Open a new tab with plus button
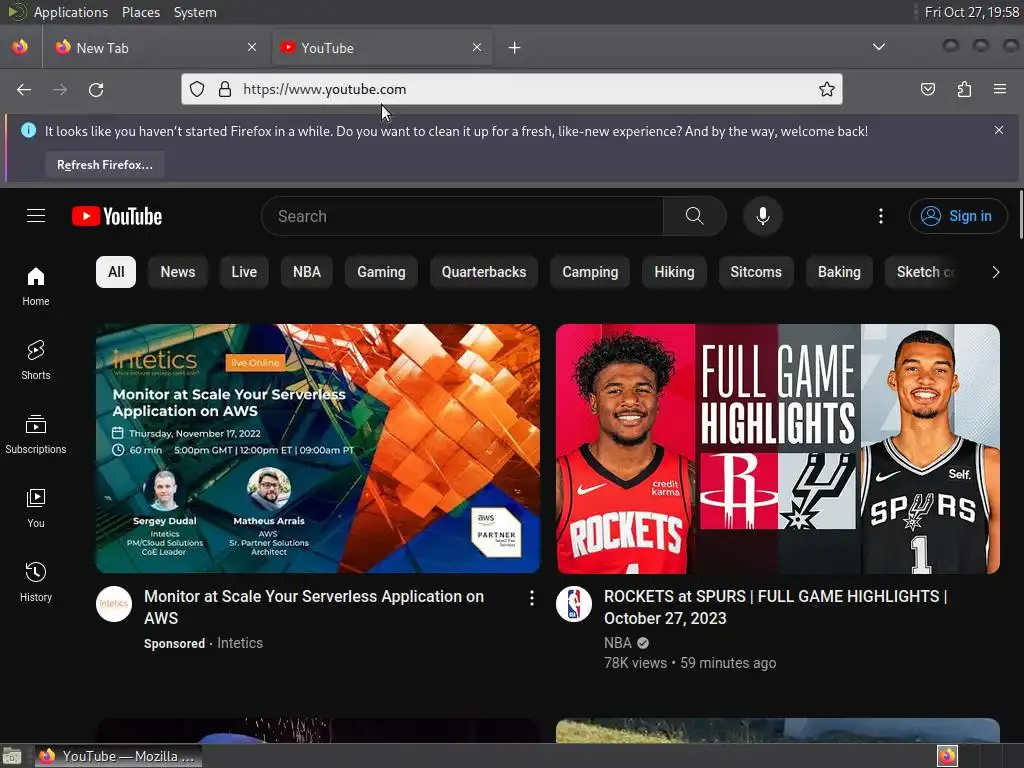Screen dimensions: 1024x768 515,48
